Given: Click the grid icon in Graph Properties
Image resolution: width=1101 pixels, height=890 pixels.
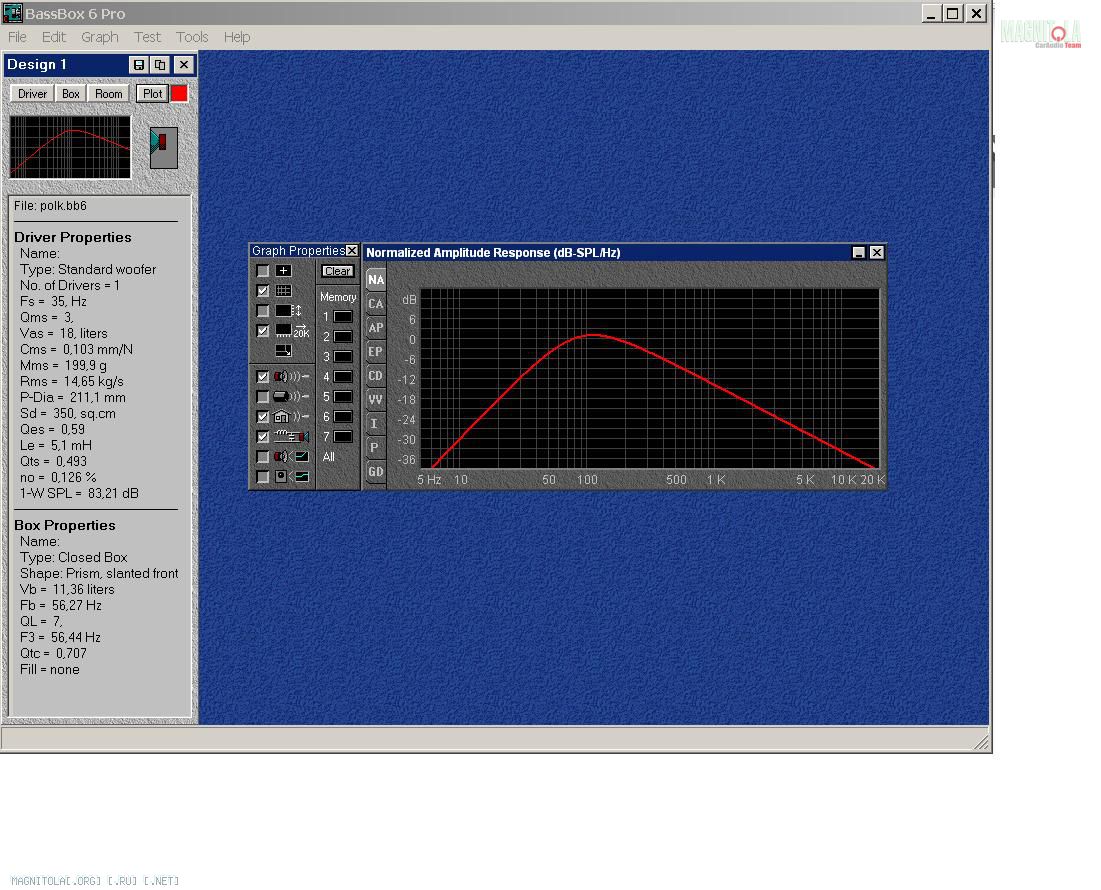Looking at the screenshot, I should [x=284, y=291].
